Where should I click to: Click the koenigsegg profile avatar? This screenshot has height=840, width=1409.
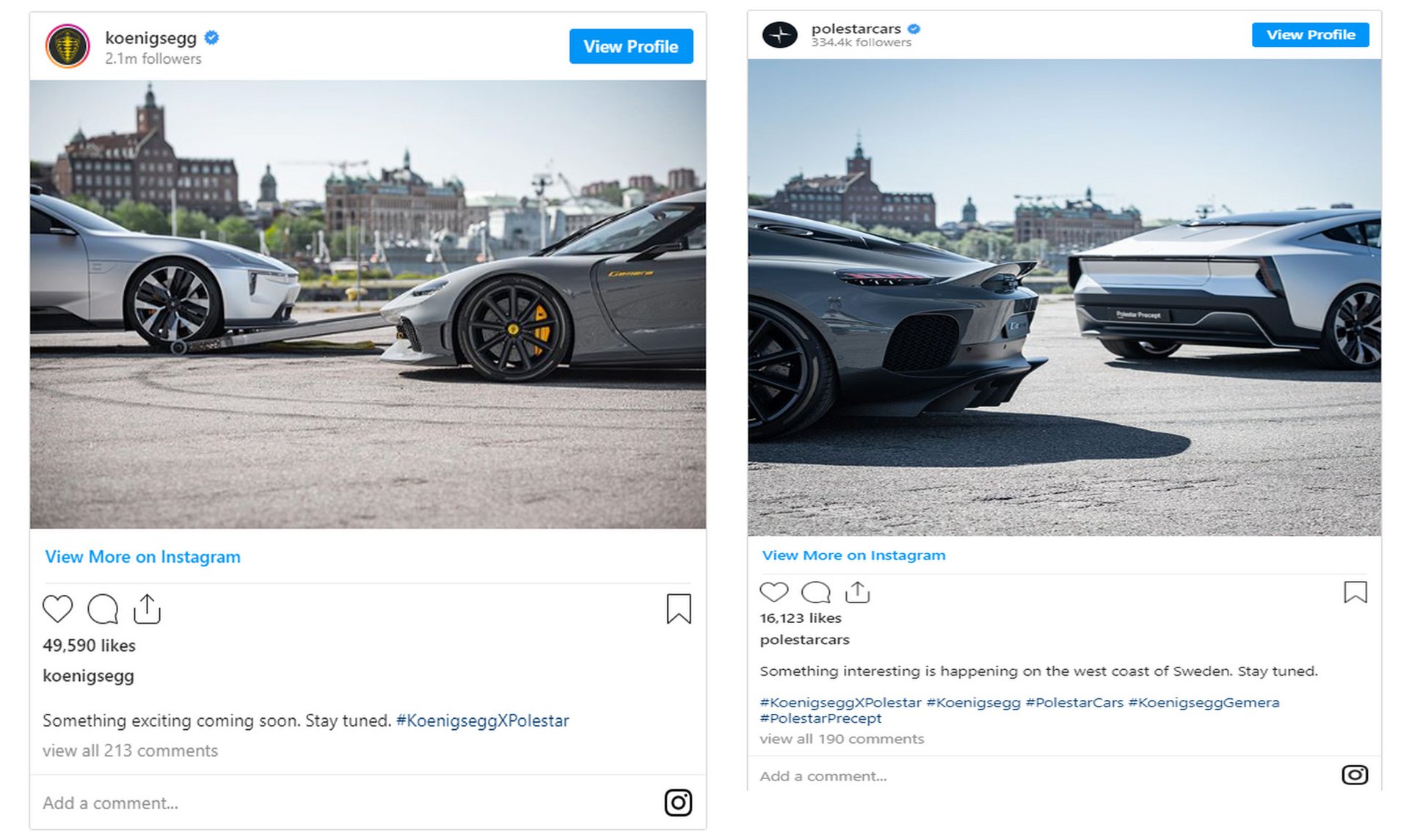[x=68, y=46]
